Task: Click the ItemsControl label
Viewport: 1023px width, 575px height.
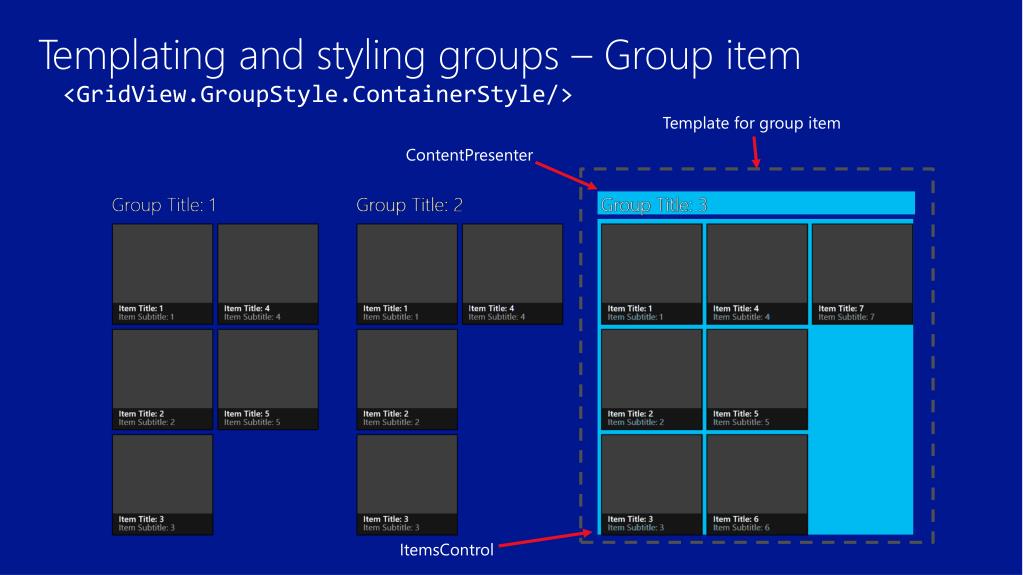Action: (447, 550)
